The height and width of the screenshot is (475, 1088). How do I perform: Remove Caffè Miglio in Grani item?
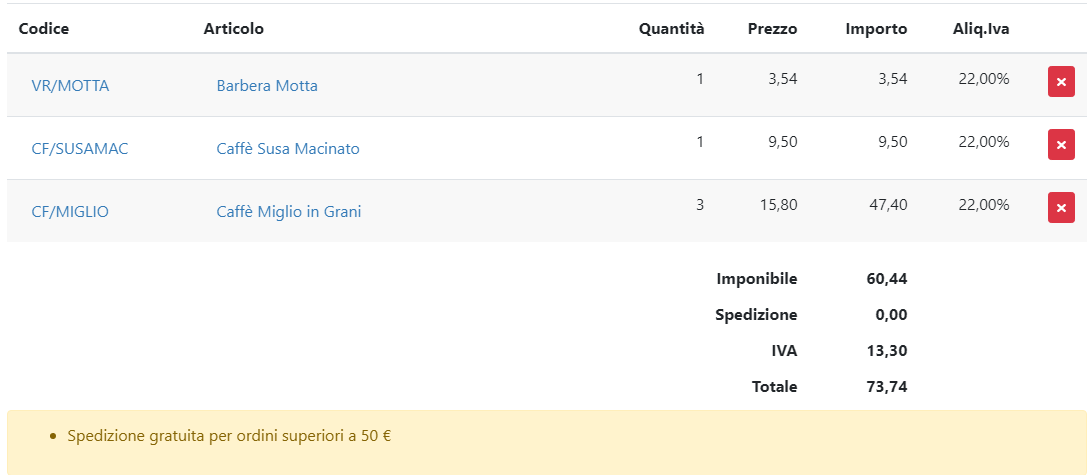pos(1061,208)
